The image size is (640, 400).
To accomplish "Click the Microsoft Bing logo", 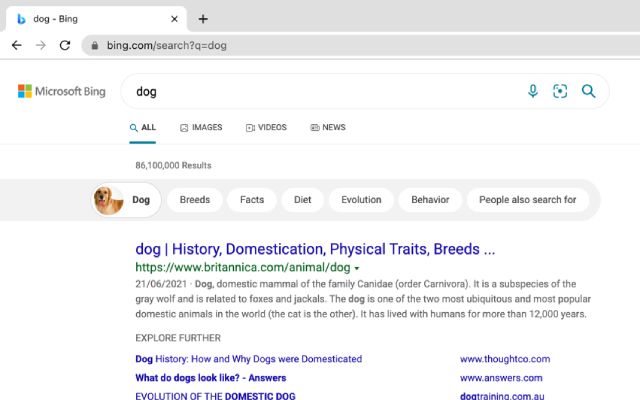I will [62, 91].
